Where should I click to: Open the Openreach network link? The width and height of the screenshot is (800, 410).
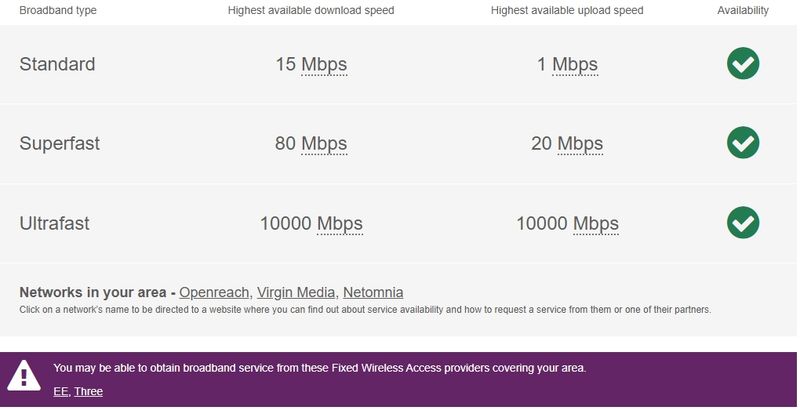click(x=214, y=292)
